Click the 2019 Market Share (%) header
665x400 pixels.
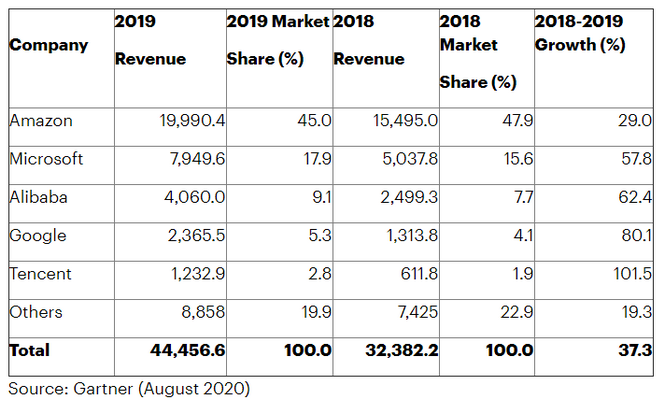278,40
